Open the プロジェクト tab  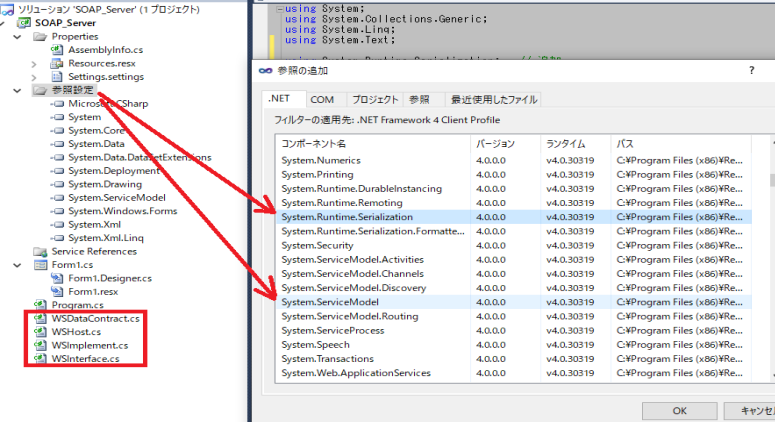pyautogui.click(x=375, y=100)
